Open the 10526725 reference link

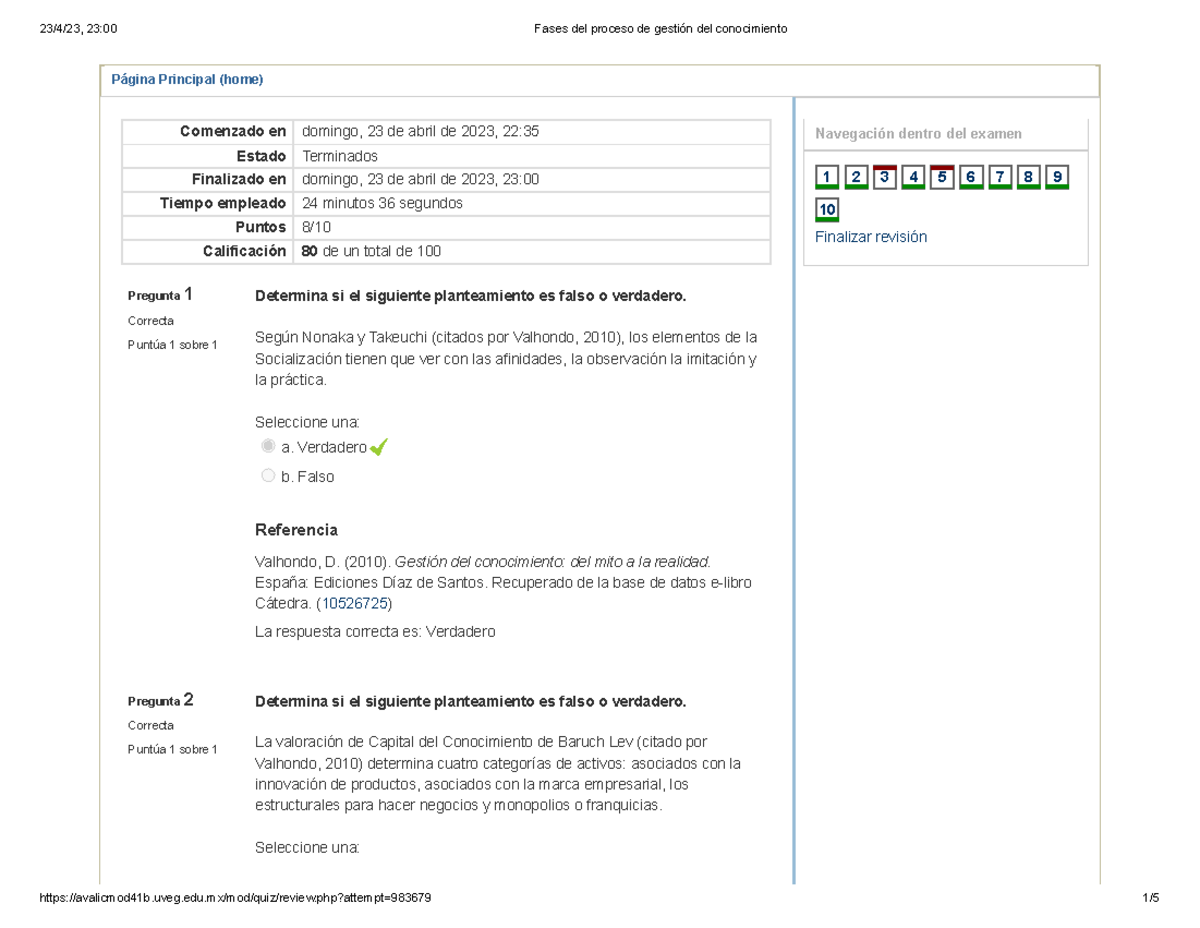354,604
